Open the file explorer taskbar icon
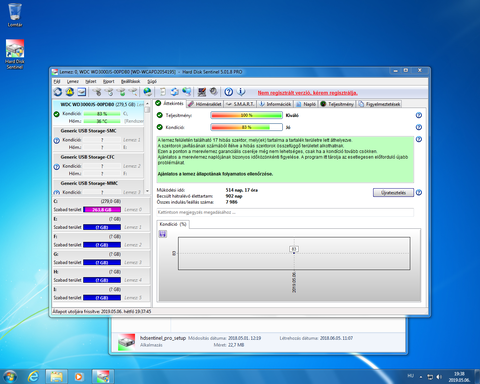 (56, 377)
